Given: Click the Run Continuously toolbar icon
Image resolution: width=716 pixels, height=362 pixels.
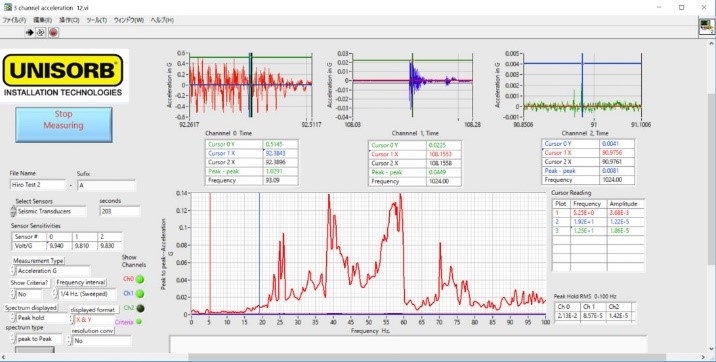Looking at the screenshot, I should [41, 32].
